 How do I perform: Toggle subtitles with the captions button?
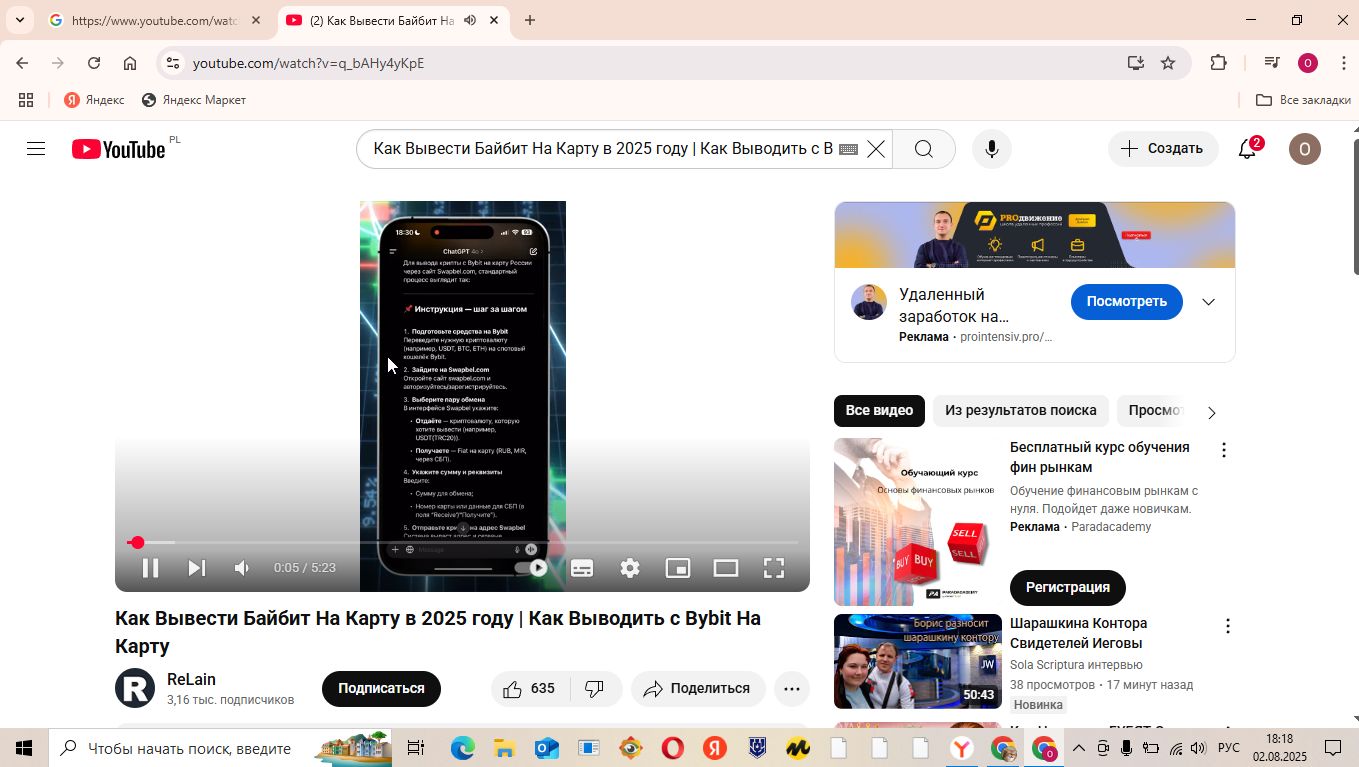582,568
